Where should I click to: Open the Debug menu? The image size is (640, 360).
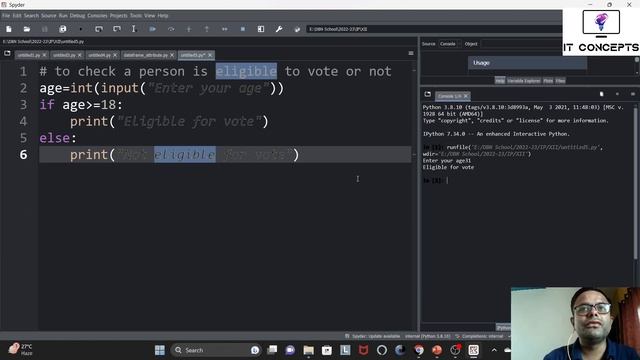click(77, 16)
